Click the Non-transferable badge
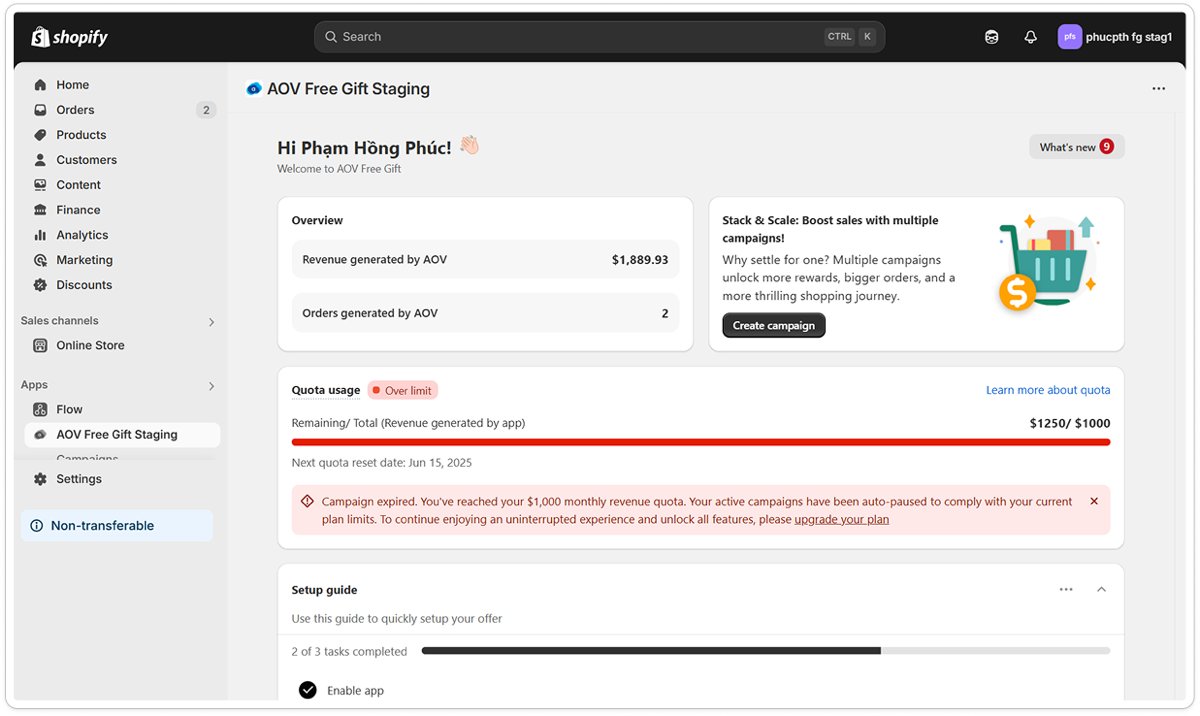1200x716 pixels. tap(117, 526)
